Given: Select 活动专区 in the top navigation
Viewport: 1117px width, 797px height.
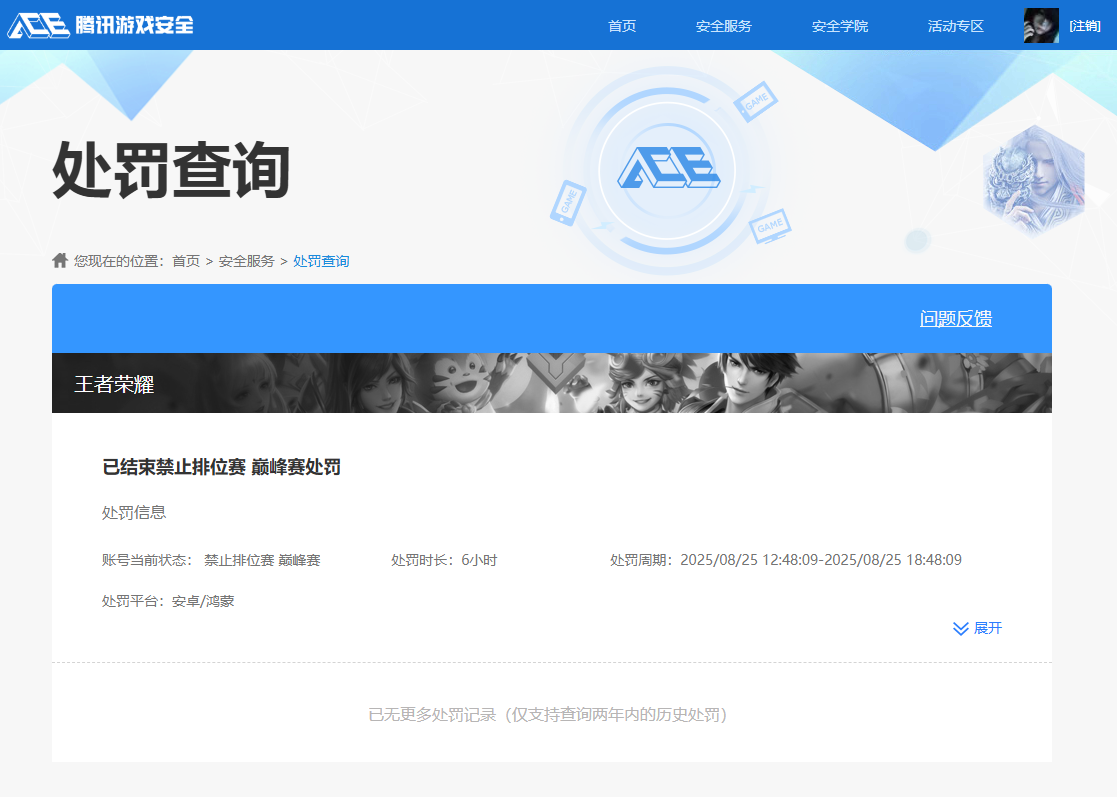Looking at the screenshot, I should pyautogui.click(x=956, y=26).
